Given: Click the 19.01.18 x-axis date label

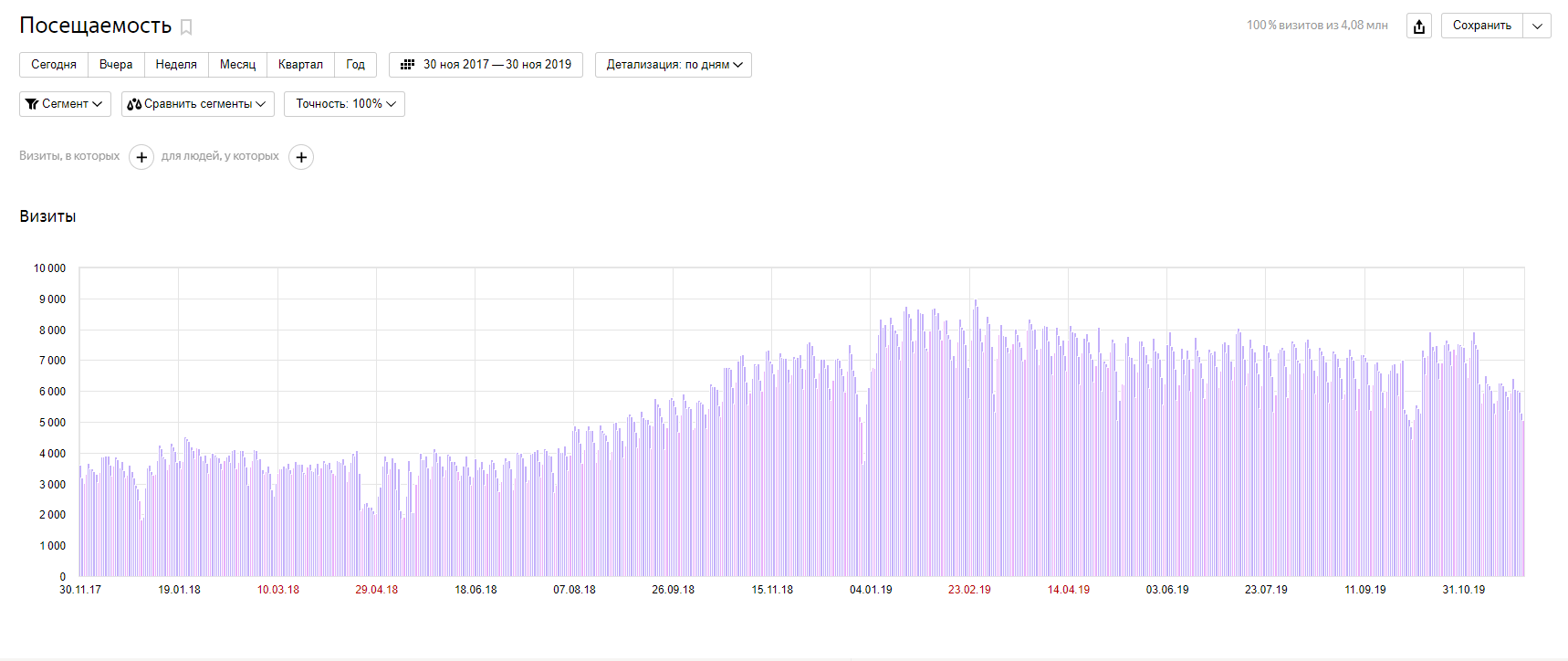Looking at the screenshot, I should pyautogui.click(x=179, y=590).
